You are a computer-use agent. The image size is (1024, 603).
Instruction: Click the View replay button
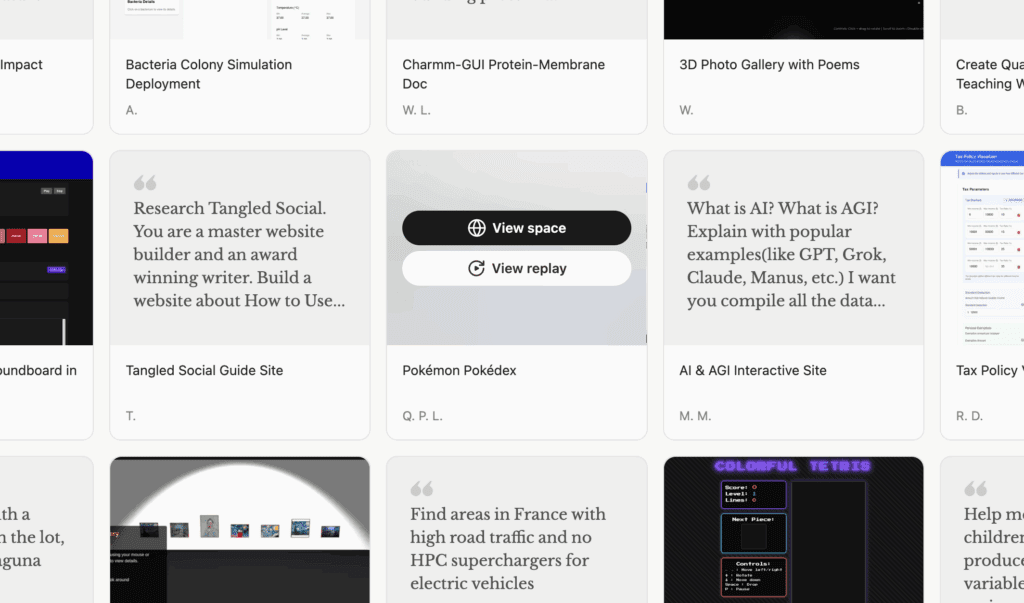point(517,269)
